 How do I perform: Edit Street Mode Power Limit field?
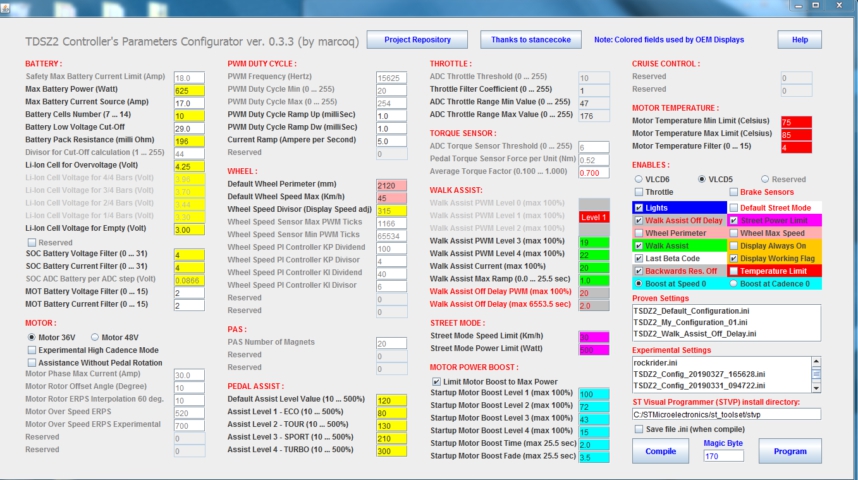[594, 349]
